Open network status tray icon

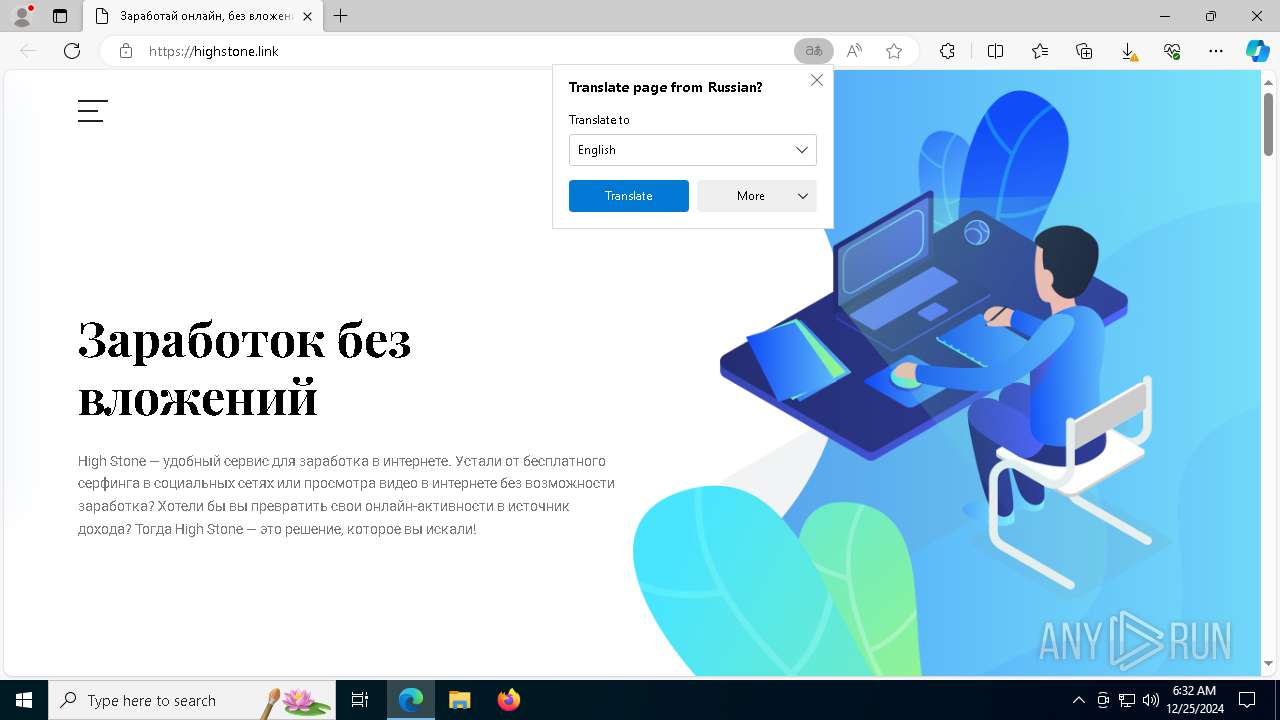click(1127, 700)
